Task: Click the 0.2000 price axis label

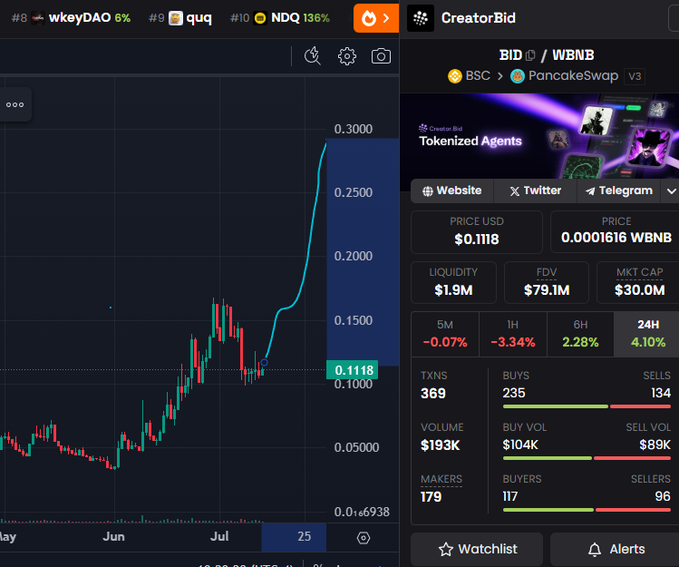Action: tap(353, 256)
